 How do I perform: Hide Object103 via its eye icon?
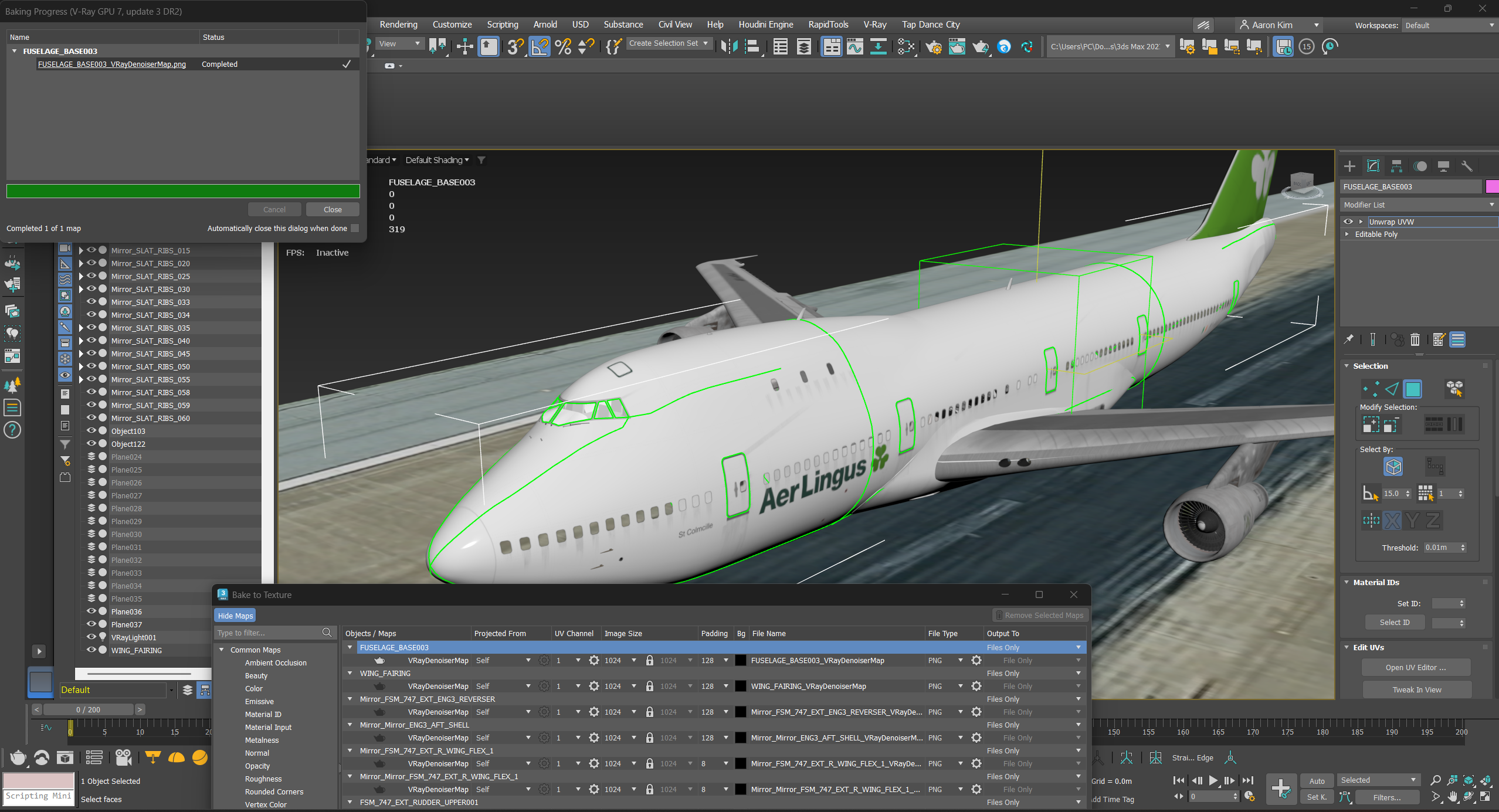[x=91, y=430]
